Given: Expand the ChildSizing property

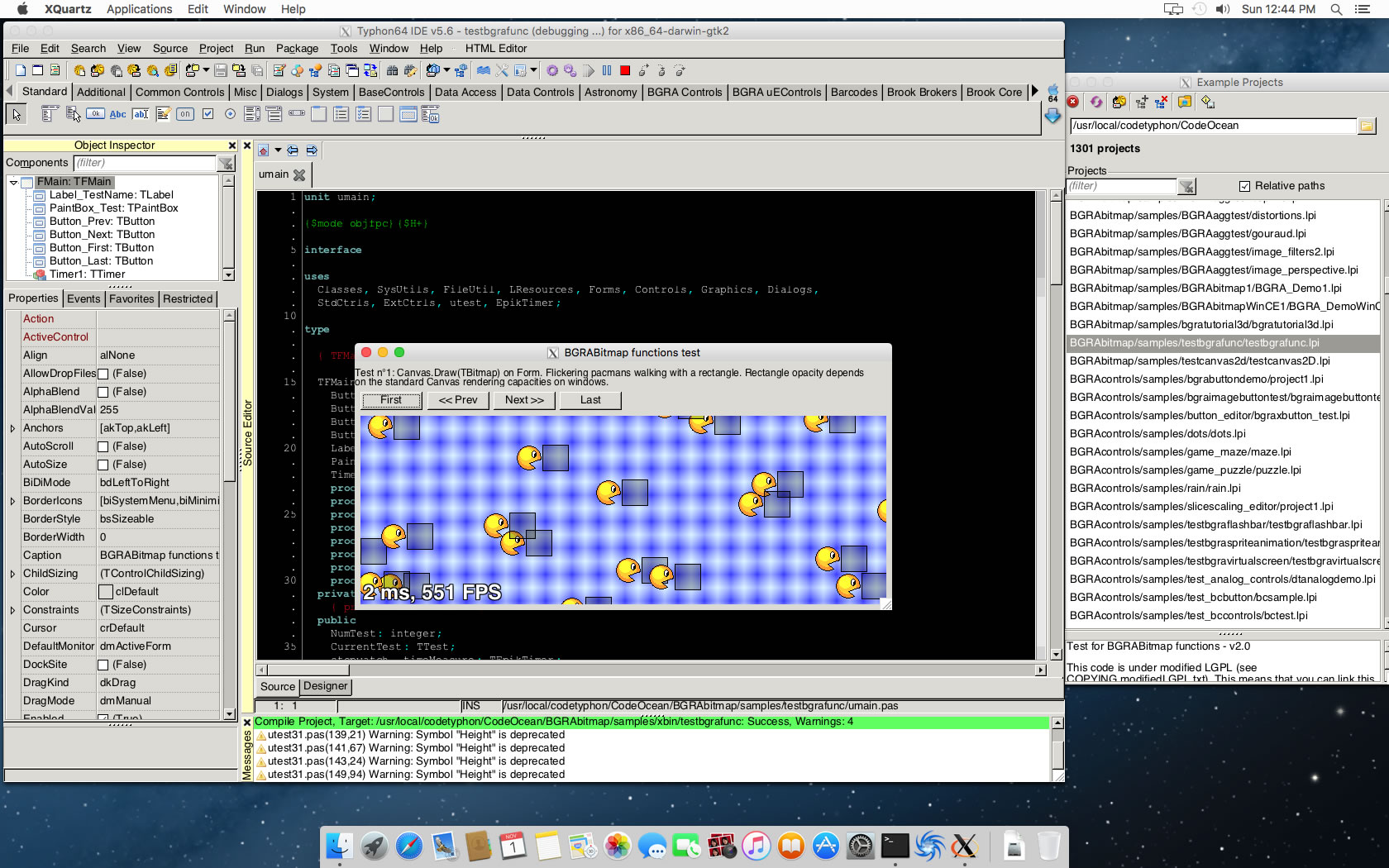Looking at the screenshot, I should tap(12, 574).
